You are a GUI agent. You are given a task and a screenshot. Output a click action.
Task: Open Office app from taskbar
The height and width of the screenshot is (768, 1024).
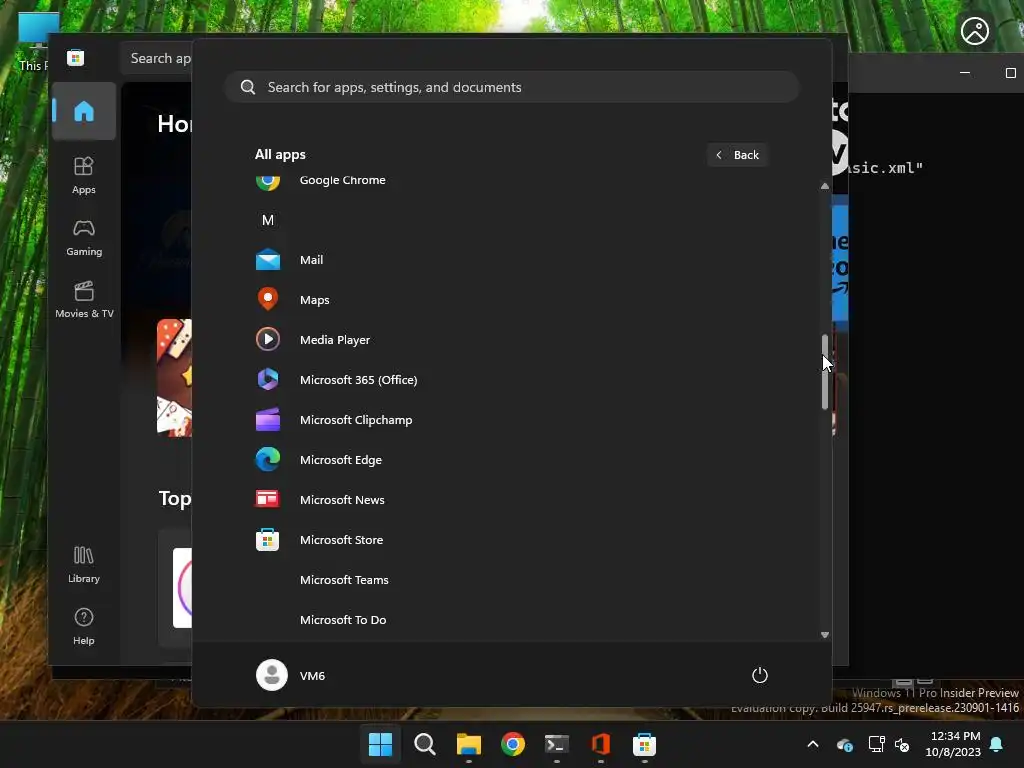point(601,744)
